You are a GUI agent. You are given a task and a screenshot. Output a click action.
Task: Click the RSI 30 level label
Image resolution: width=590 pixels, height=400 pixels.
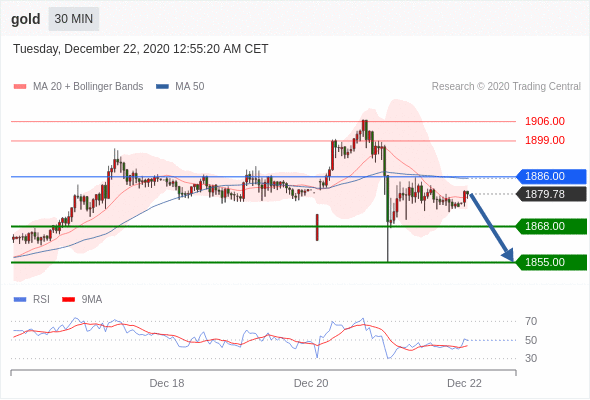click(x=531, y=358)
